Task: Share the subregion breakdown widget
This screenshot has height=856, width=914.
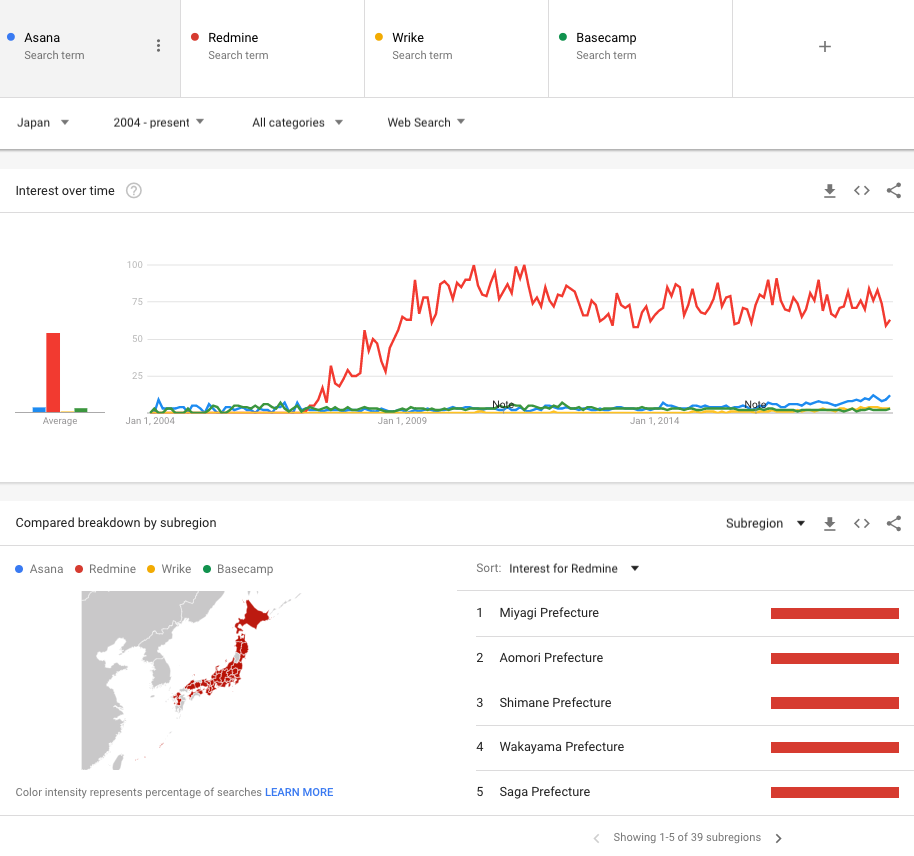Action: [x=894, y=524]
